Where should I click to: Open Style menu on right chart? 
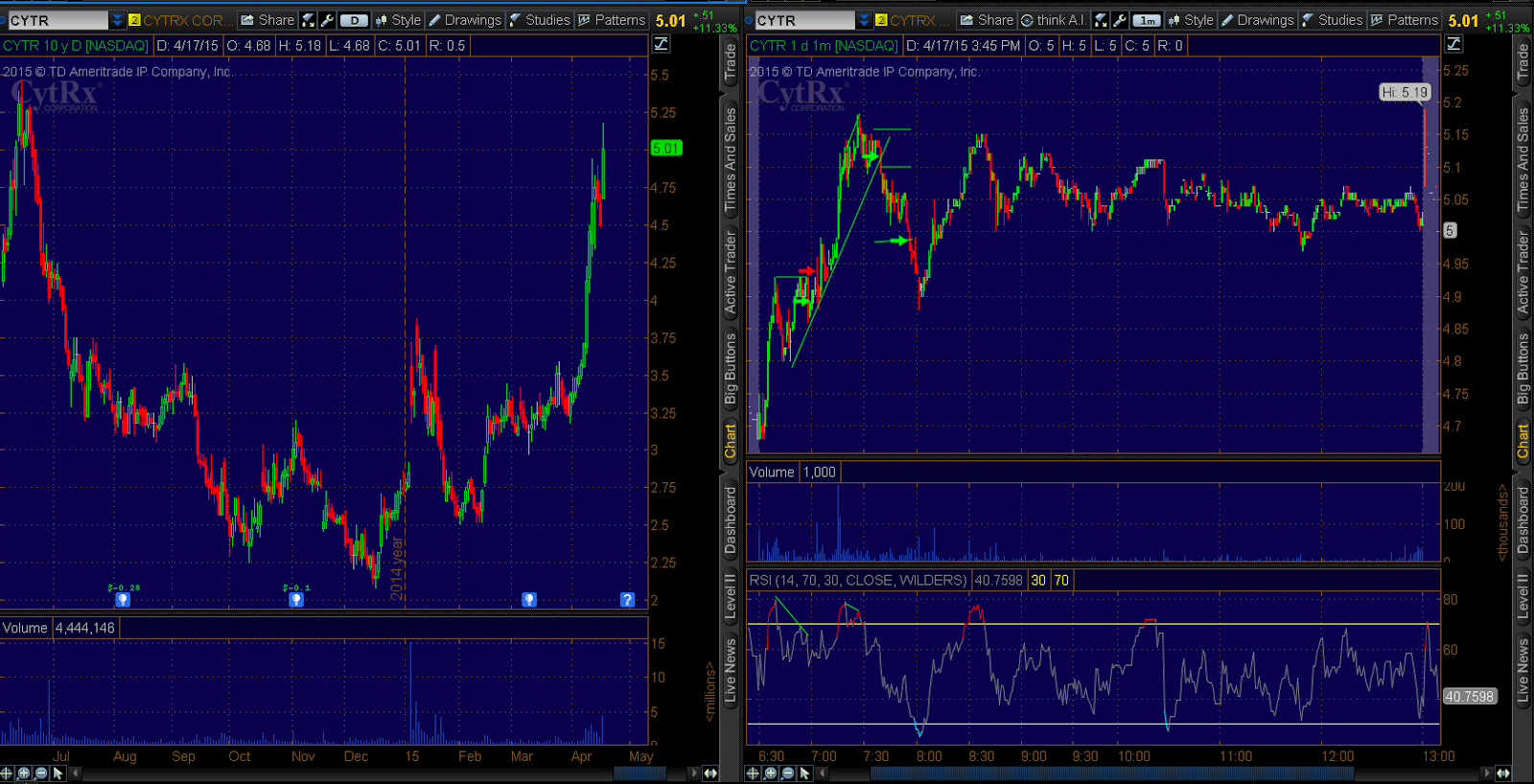[x=1191, y=20]
